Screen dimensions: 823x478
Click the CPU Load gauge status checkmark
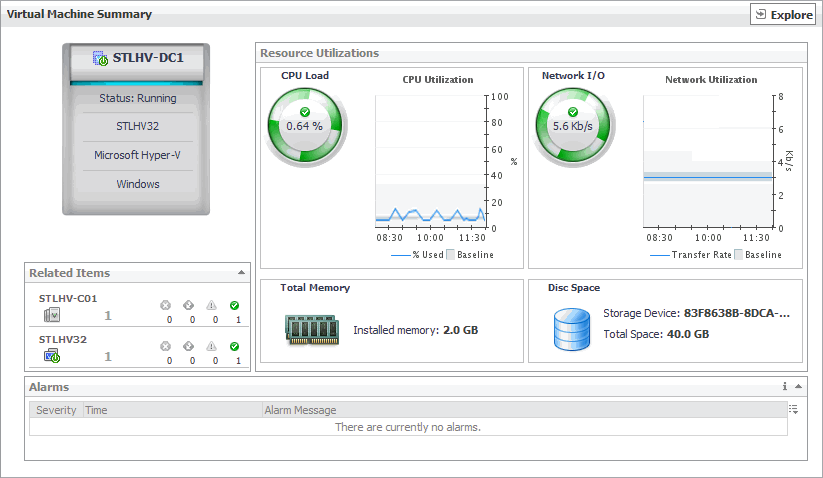point(304,112)
